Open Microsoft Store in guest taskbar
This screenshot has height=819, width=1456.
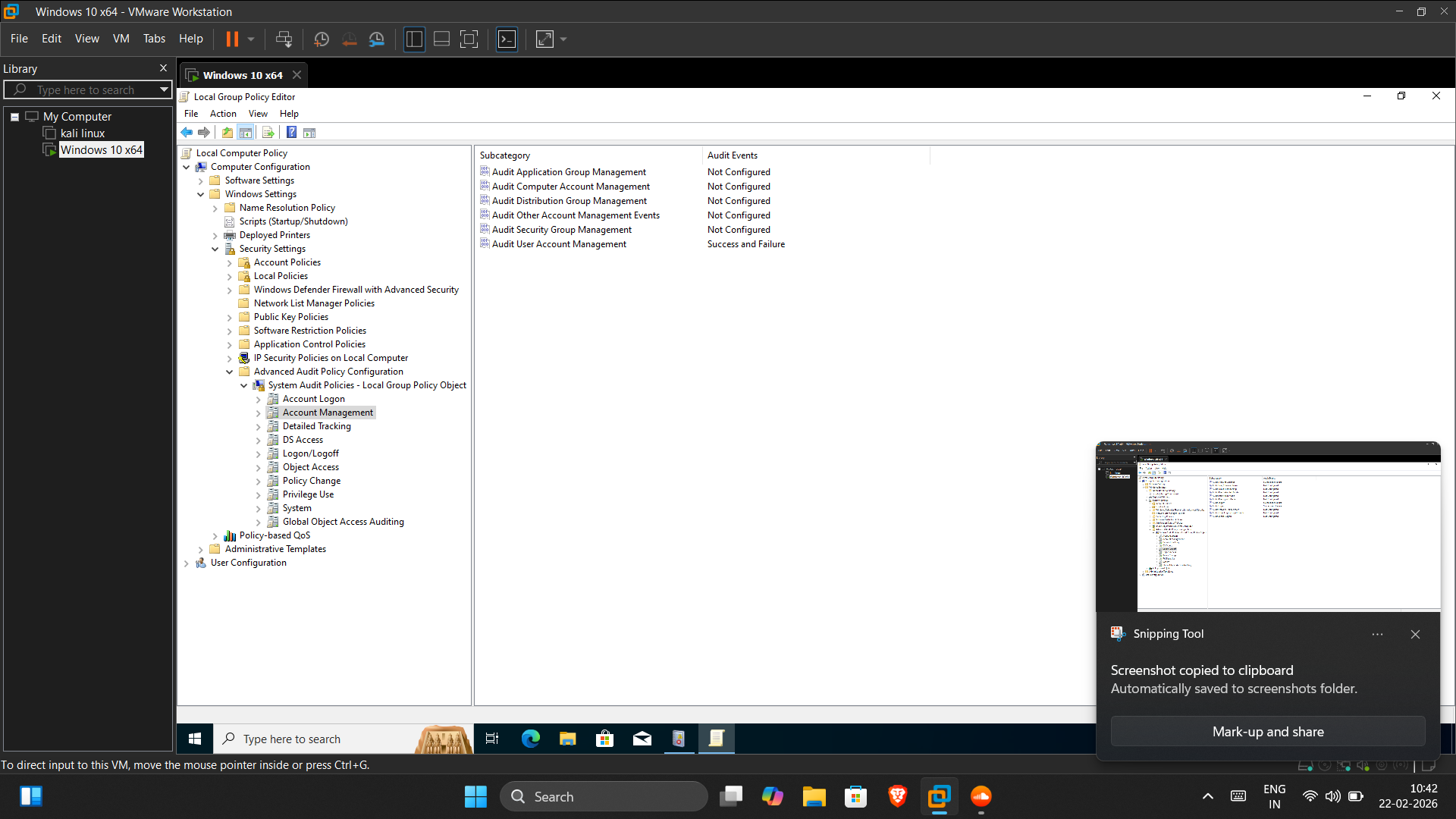(x=604, y=739)
